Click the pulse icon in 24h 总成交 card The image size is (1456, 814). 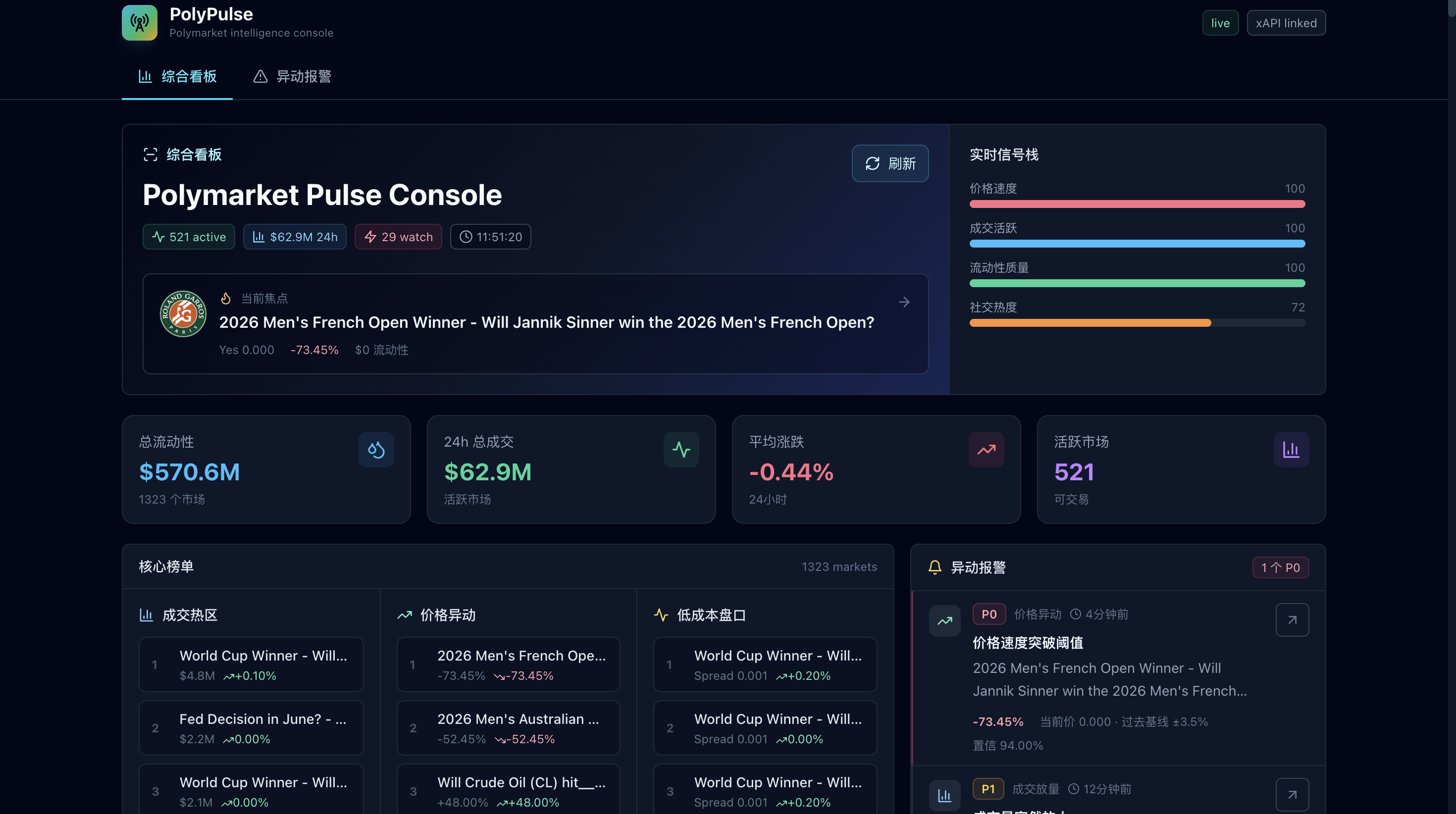(681, 450)
